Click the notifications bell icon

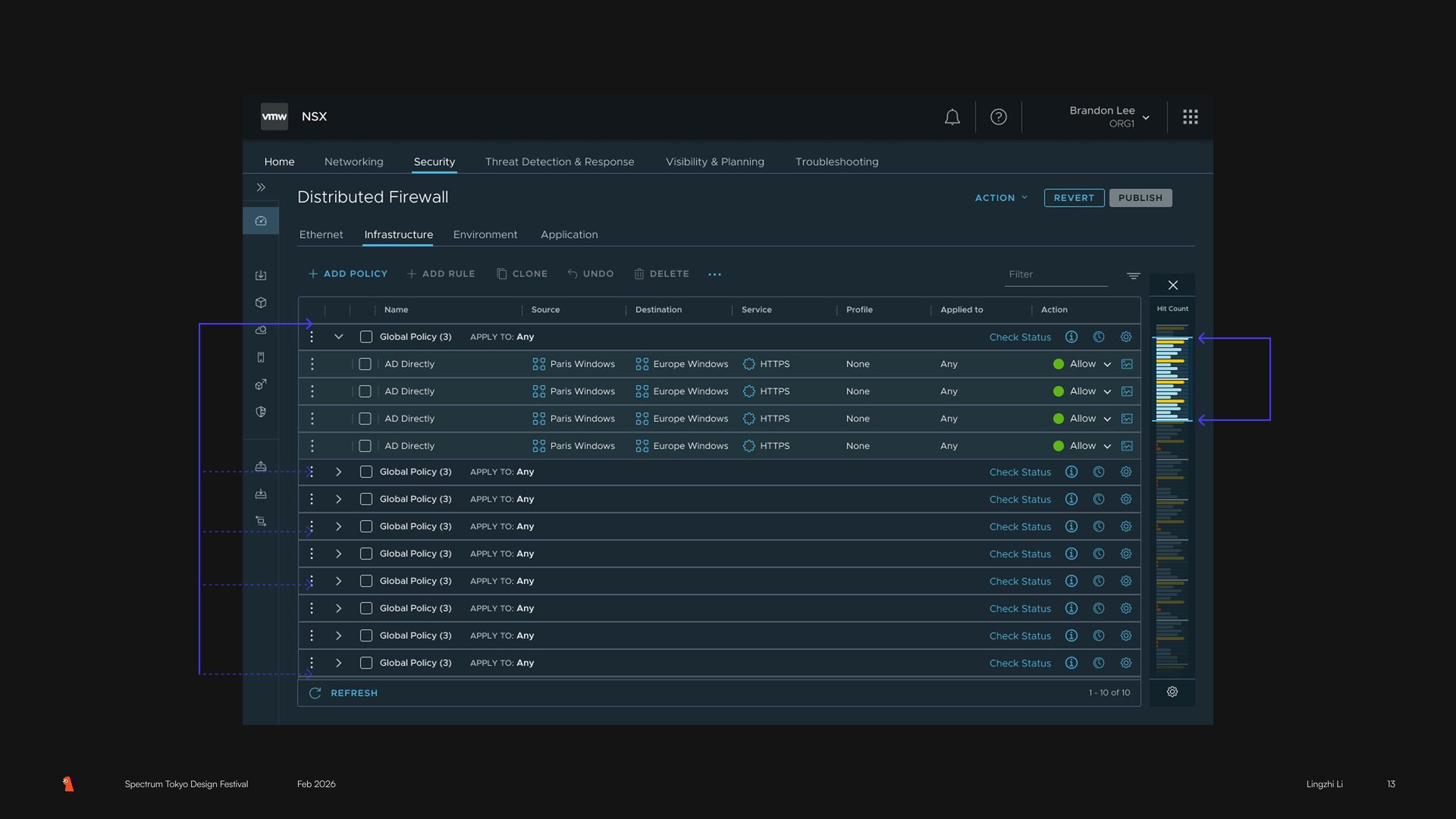click(x=952, y=117)
